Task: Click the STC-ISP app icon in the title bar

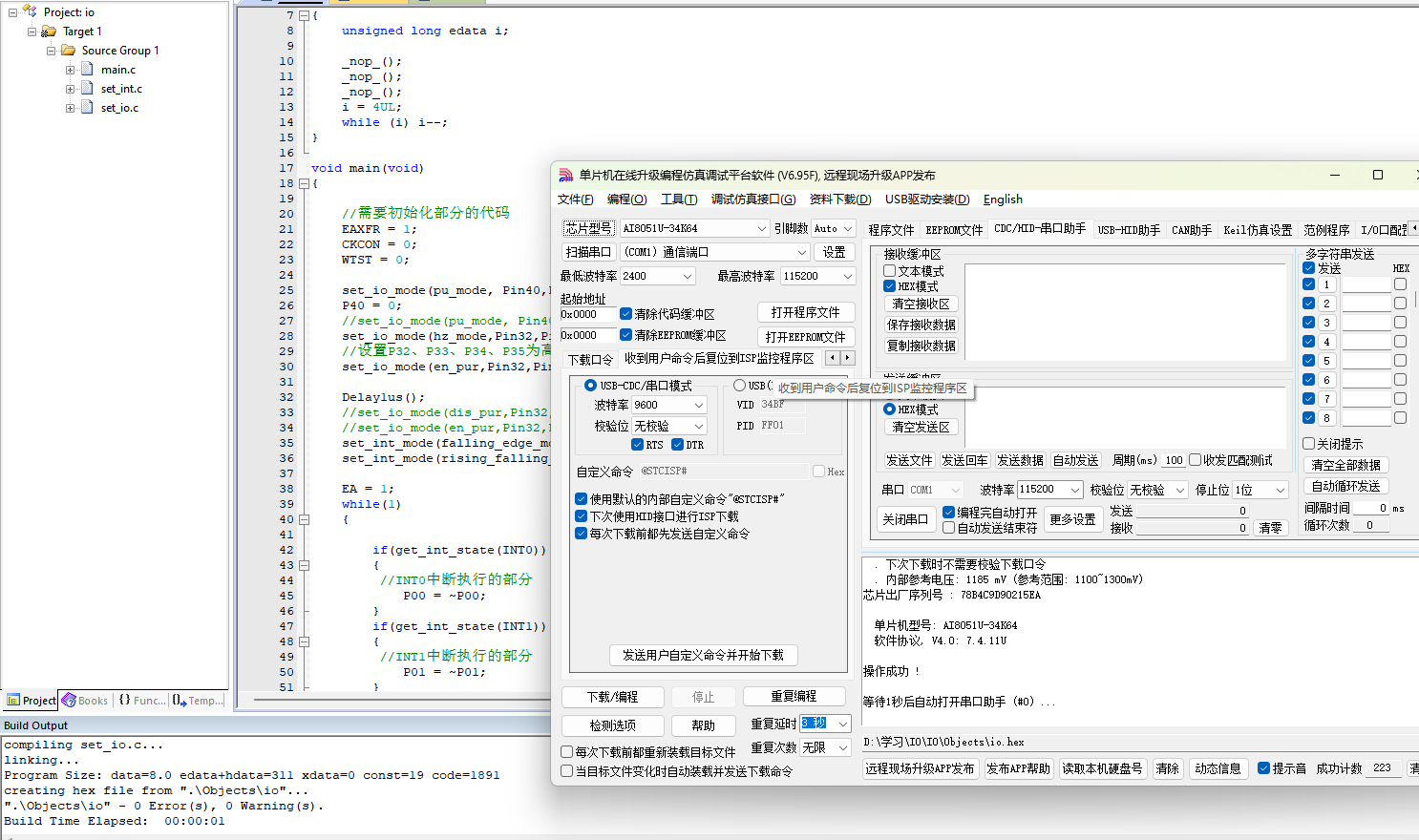Action: [x=566, y=175]
